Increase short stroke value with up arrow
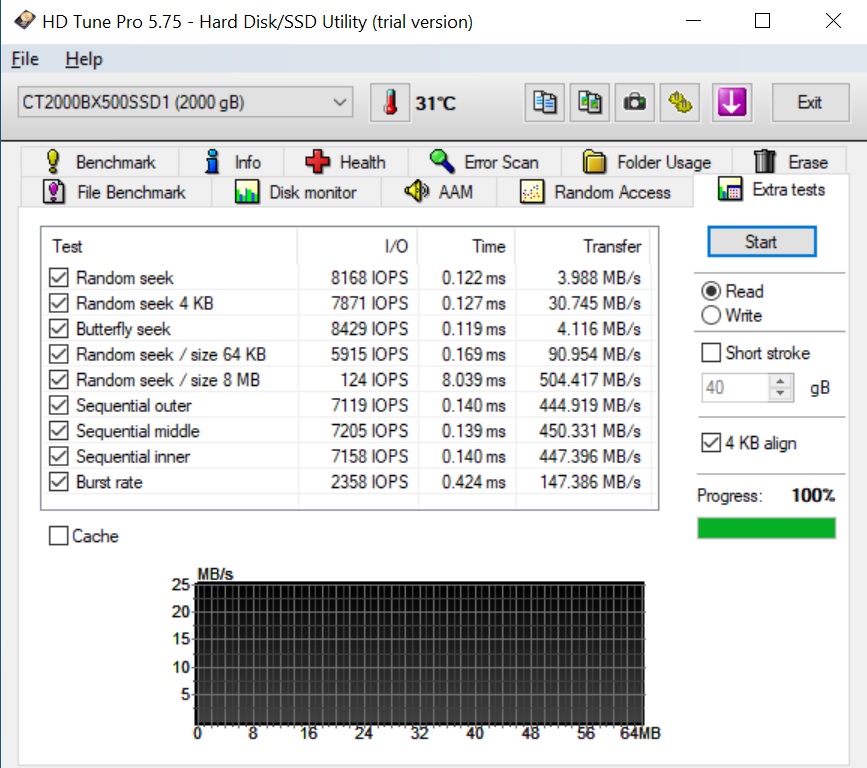Image resolution: width=867 pixels, height=768 pixels. [782, 381]
